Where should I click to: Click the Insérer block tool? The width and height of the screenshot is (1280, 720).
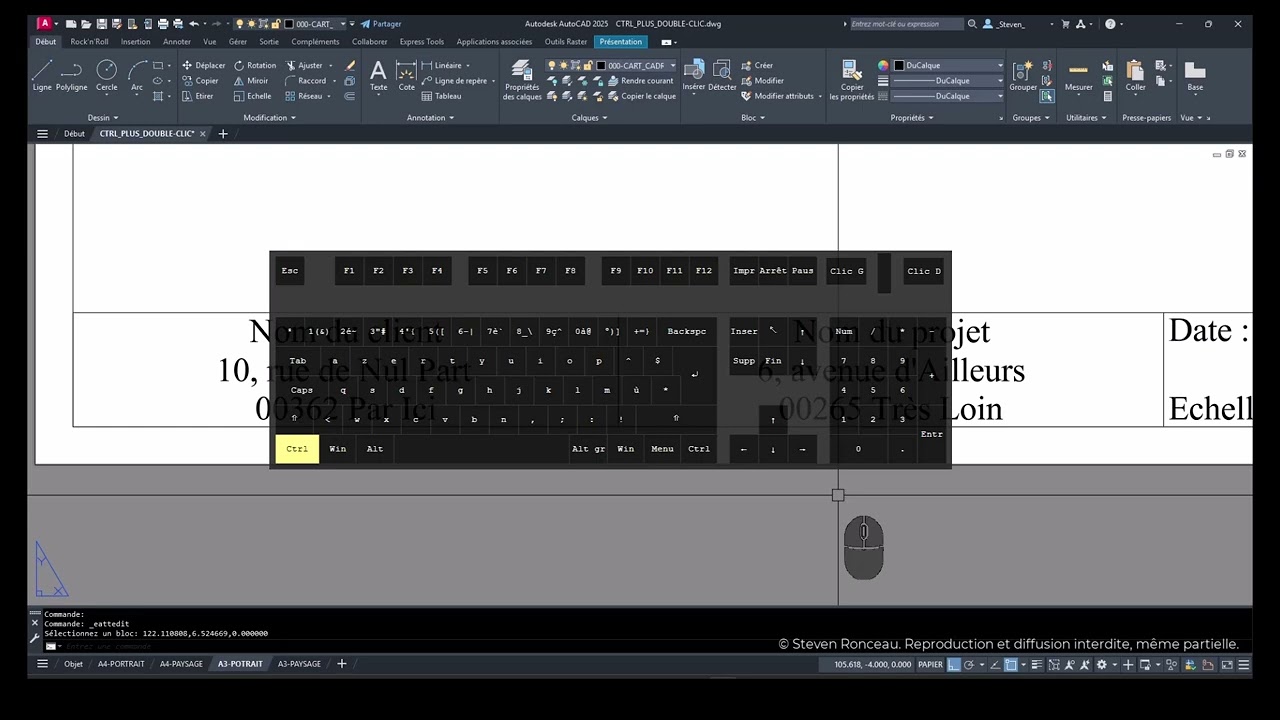(694, 76)
